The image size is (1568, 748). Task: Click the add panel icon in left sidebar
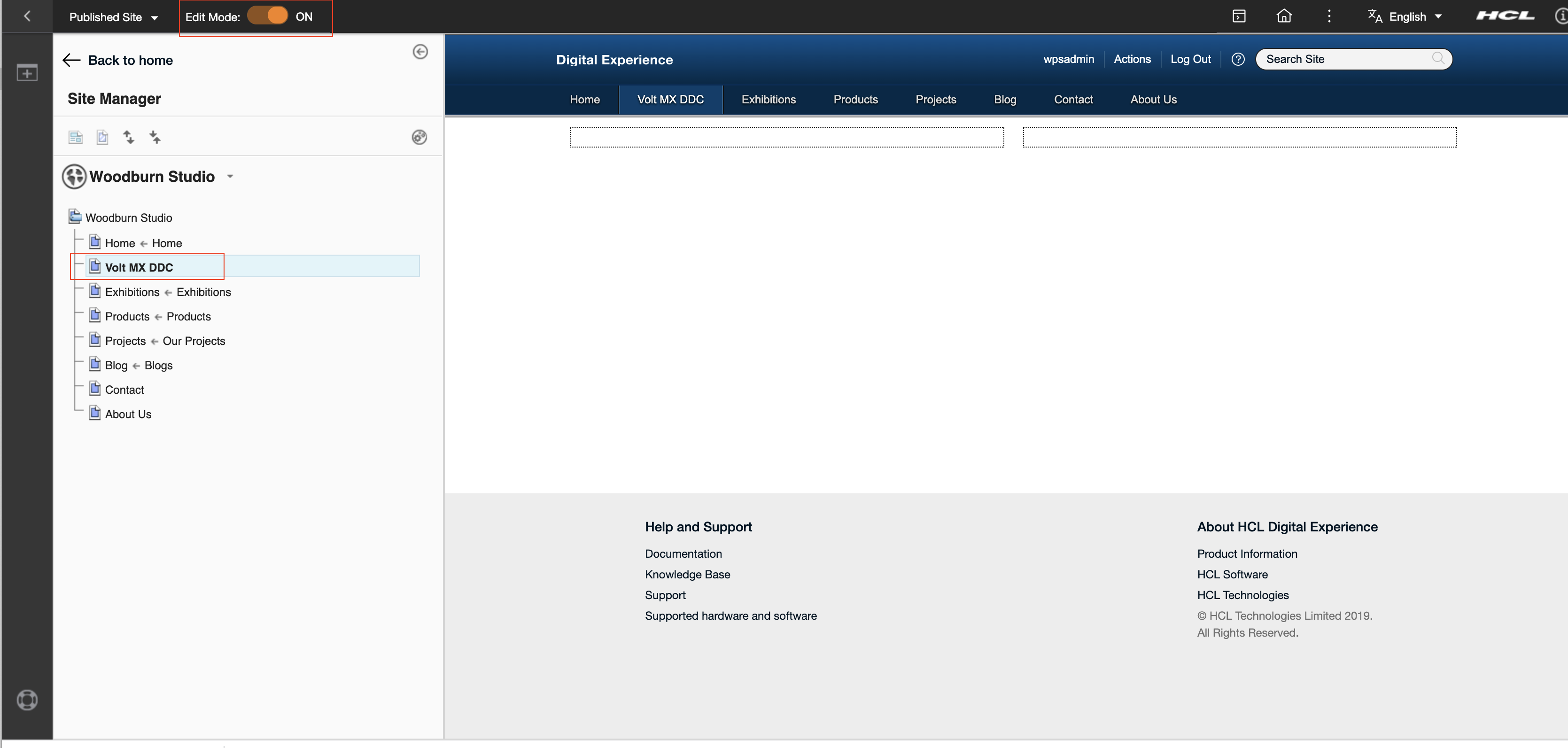(x=27, y=73)
